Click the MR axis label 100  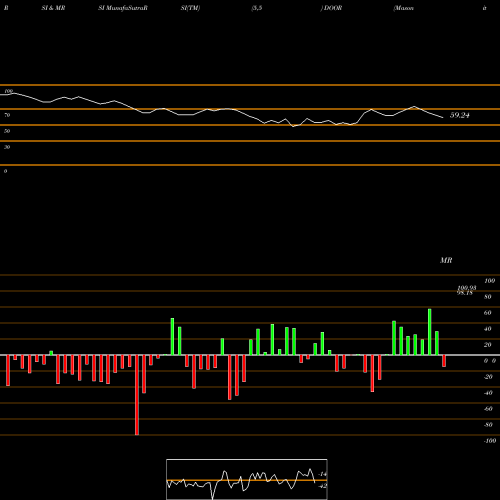tap(490, 281)
